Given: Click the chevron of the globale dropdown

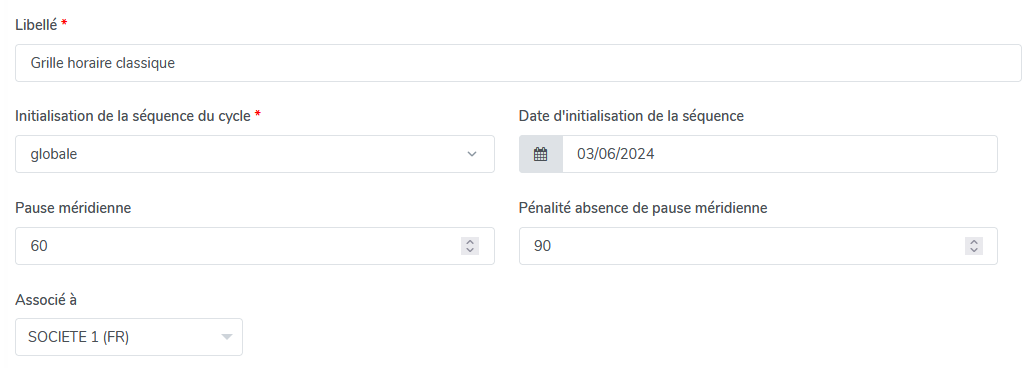Looking at the screenshot, I should (472, 155).
